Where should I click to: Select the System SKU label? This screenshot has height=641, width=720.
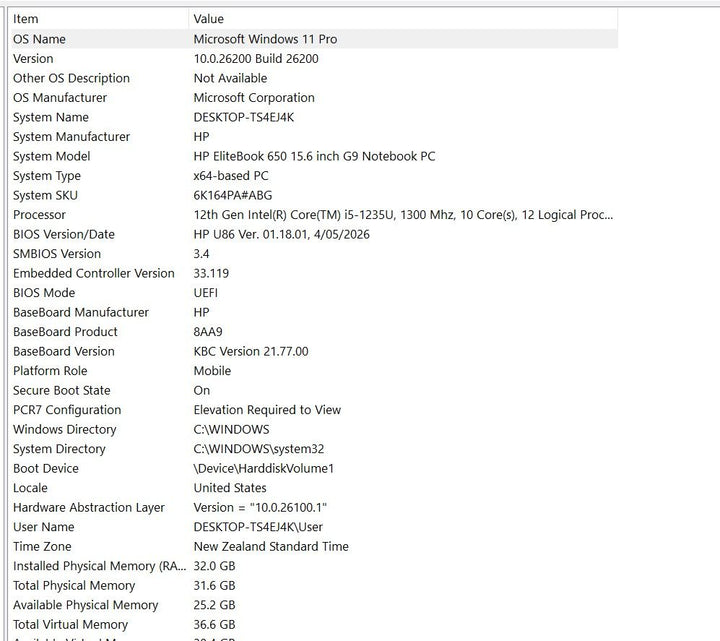[45, 195]
